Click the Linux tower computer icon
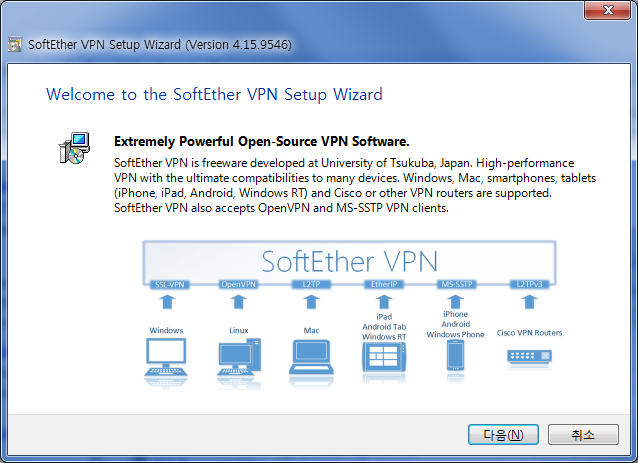 pos(239,357)
